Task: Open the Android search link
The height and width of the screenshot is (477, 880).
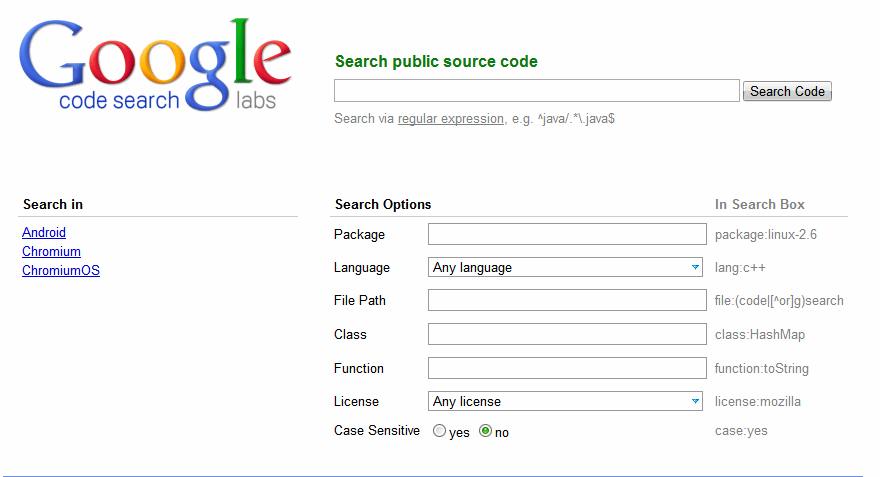Action: [44, 233]
